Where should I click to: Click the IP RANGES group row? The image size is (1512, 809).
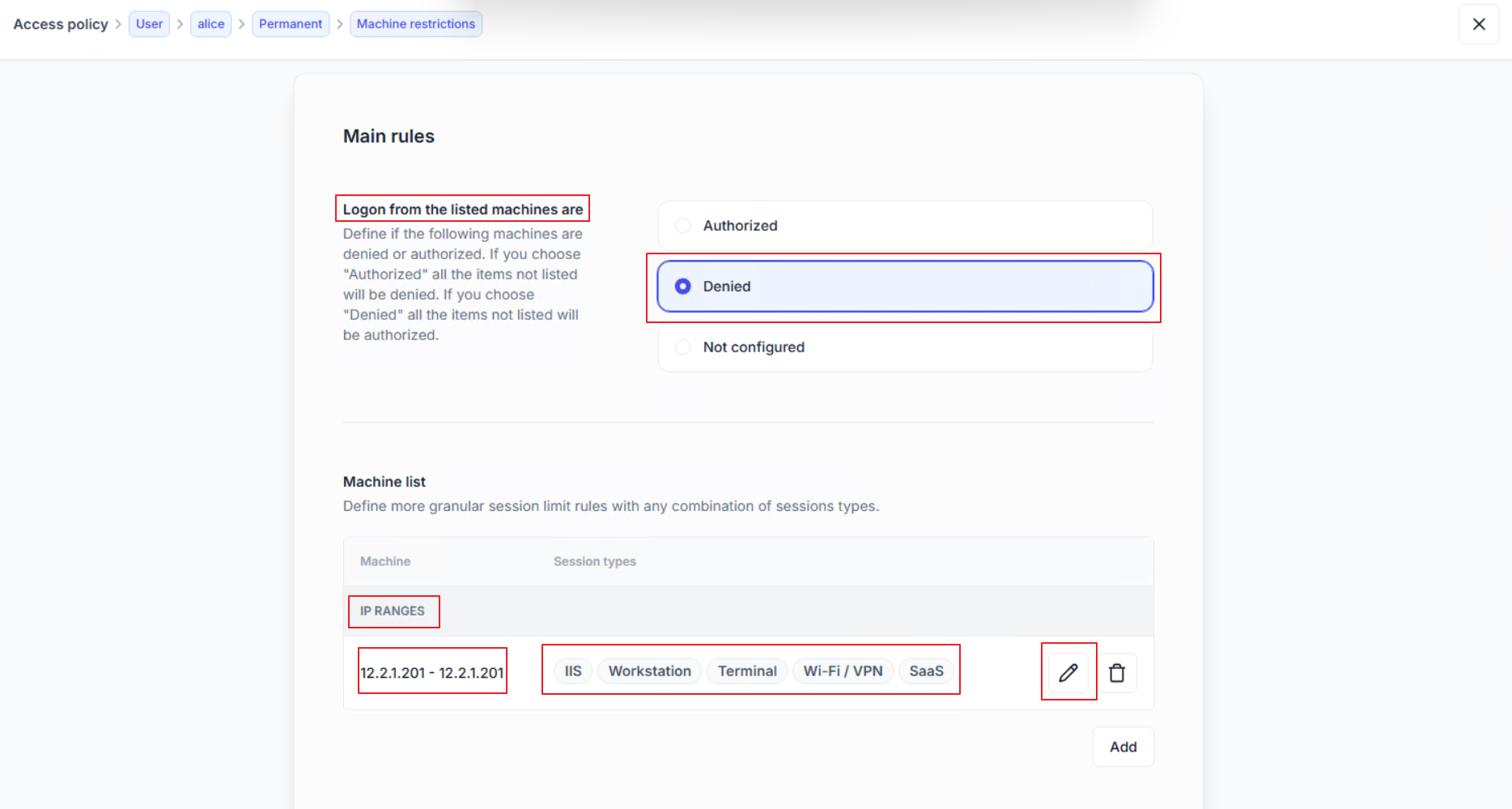click(393, 611)
